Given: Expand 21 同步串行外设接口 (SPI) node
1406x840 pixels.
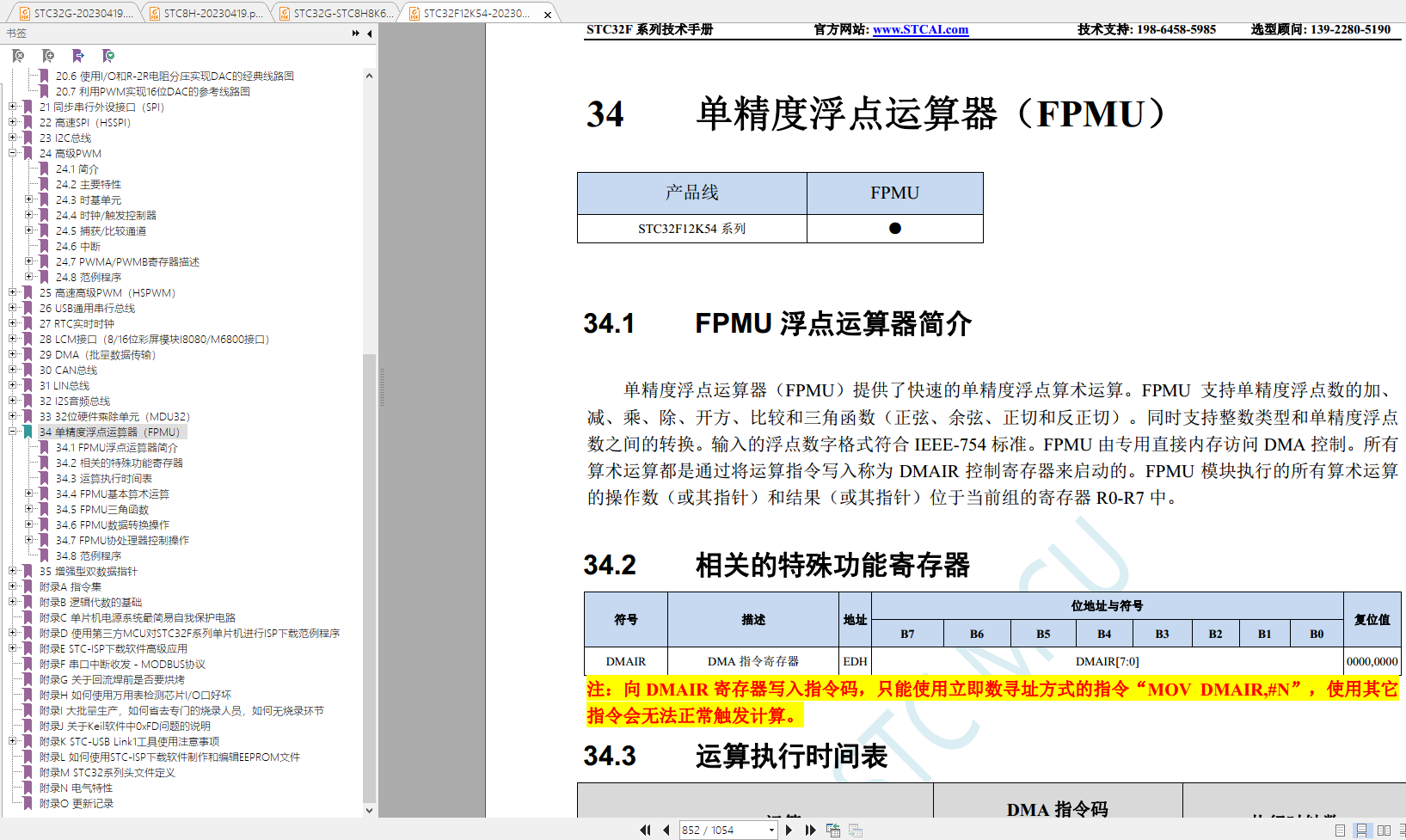Looking at the screenshot, I should coord(13,107).
